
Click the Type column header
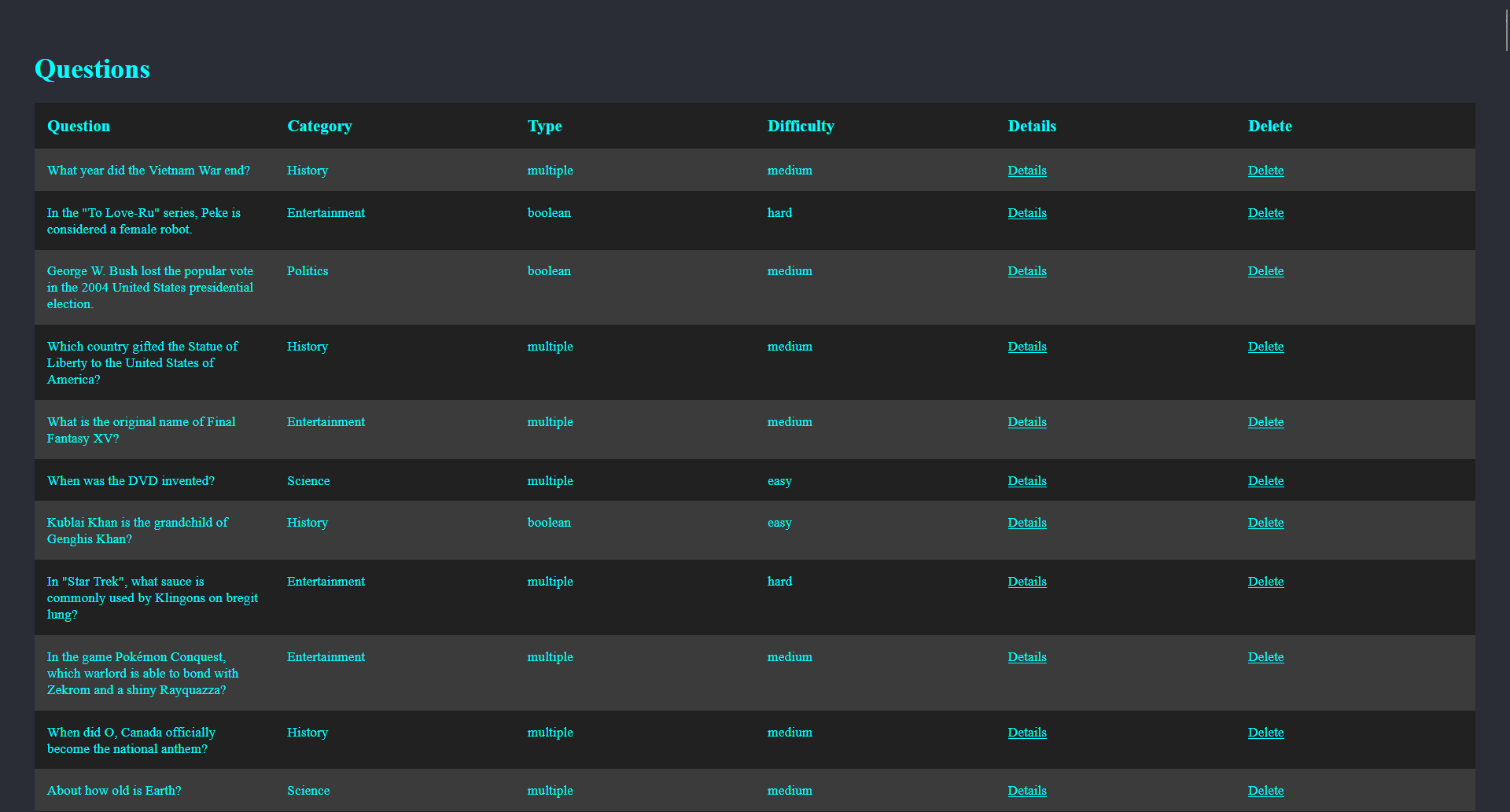click(544, 127)
